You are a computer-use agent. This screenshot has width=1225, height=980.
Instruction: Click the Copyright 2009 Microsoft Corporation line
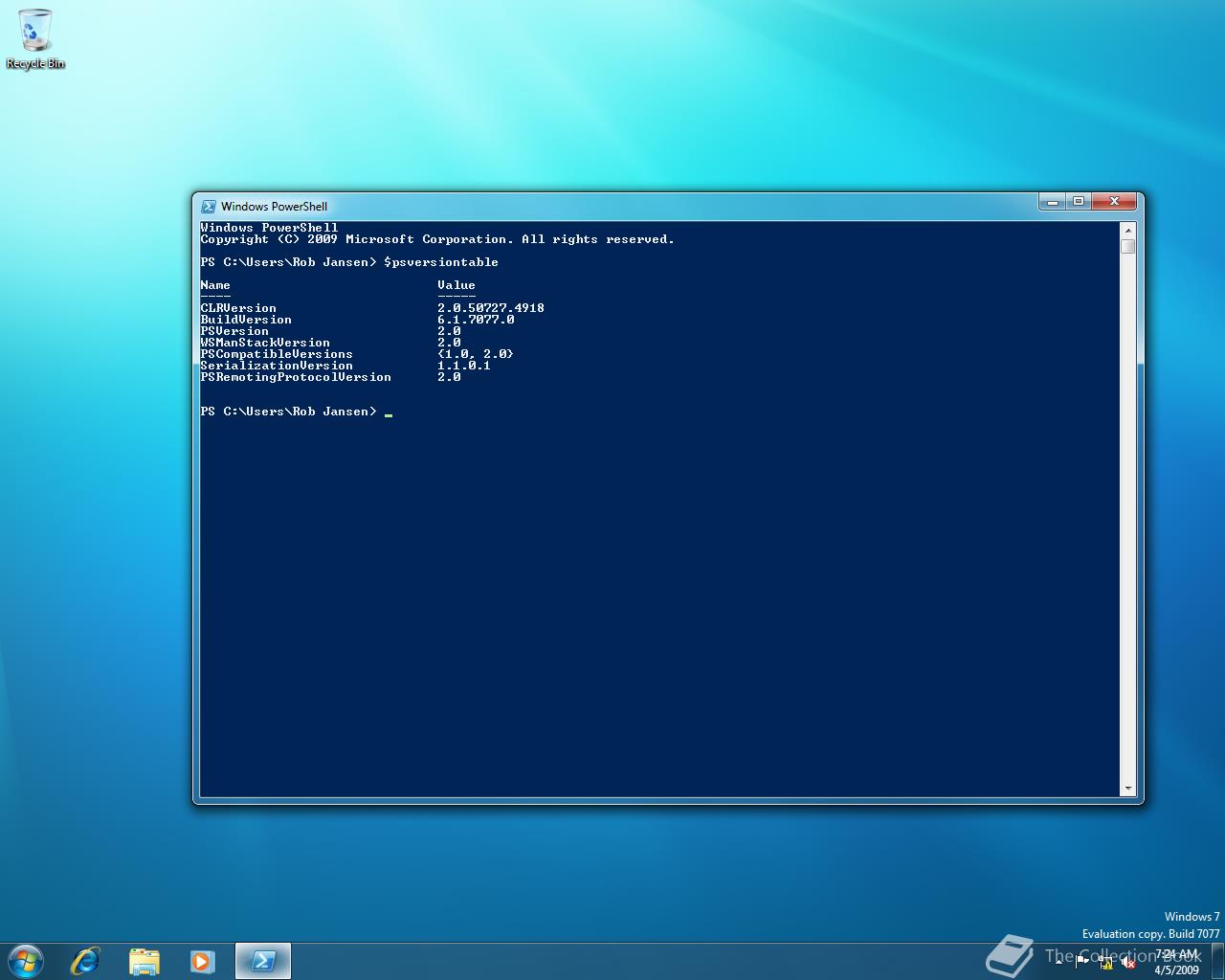[437, 239]
